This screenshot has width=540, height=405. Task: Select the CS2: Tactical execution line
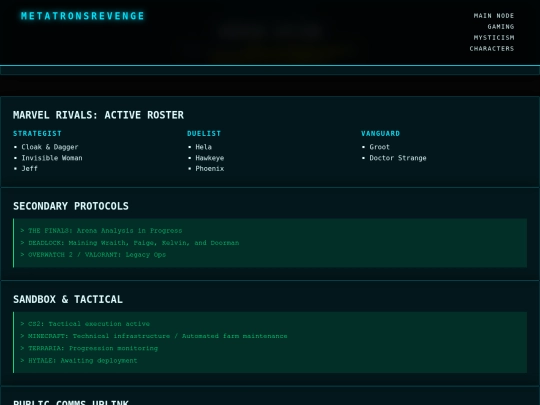pos(85,324)
